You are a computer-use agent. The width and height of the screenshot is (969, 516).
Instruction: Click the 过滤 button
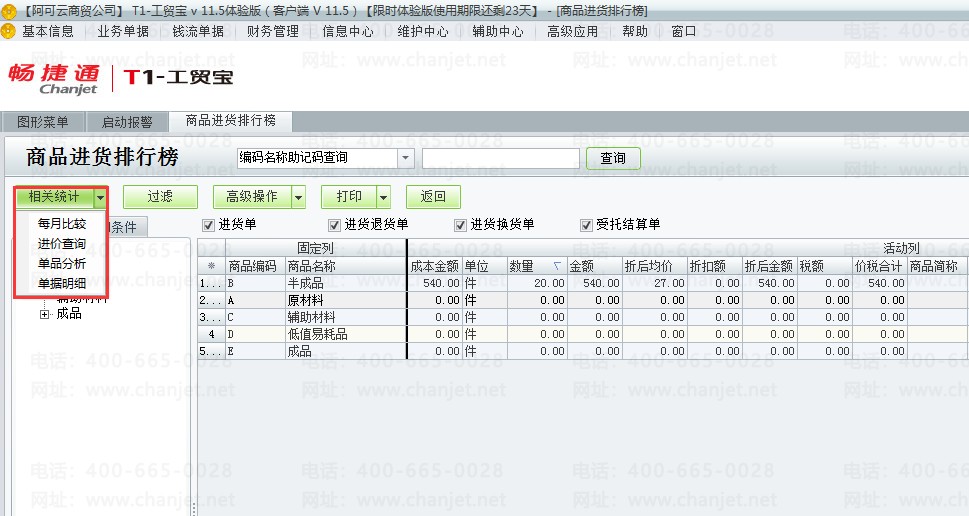(160, 197)
